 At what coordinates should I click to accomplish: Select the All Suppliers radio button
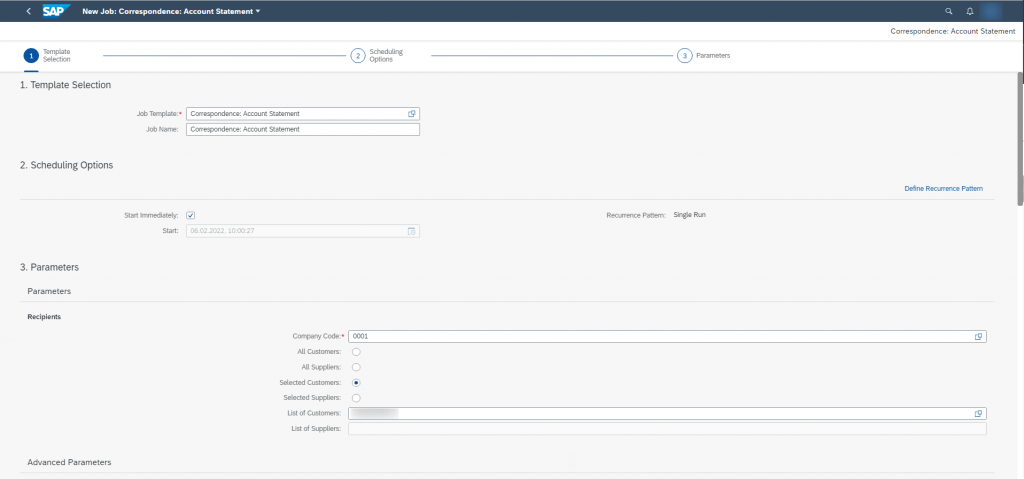click(x=357, y=367)
